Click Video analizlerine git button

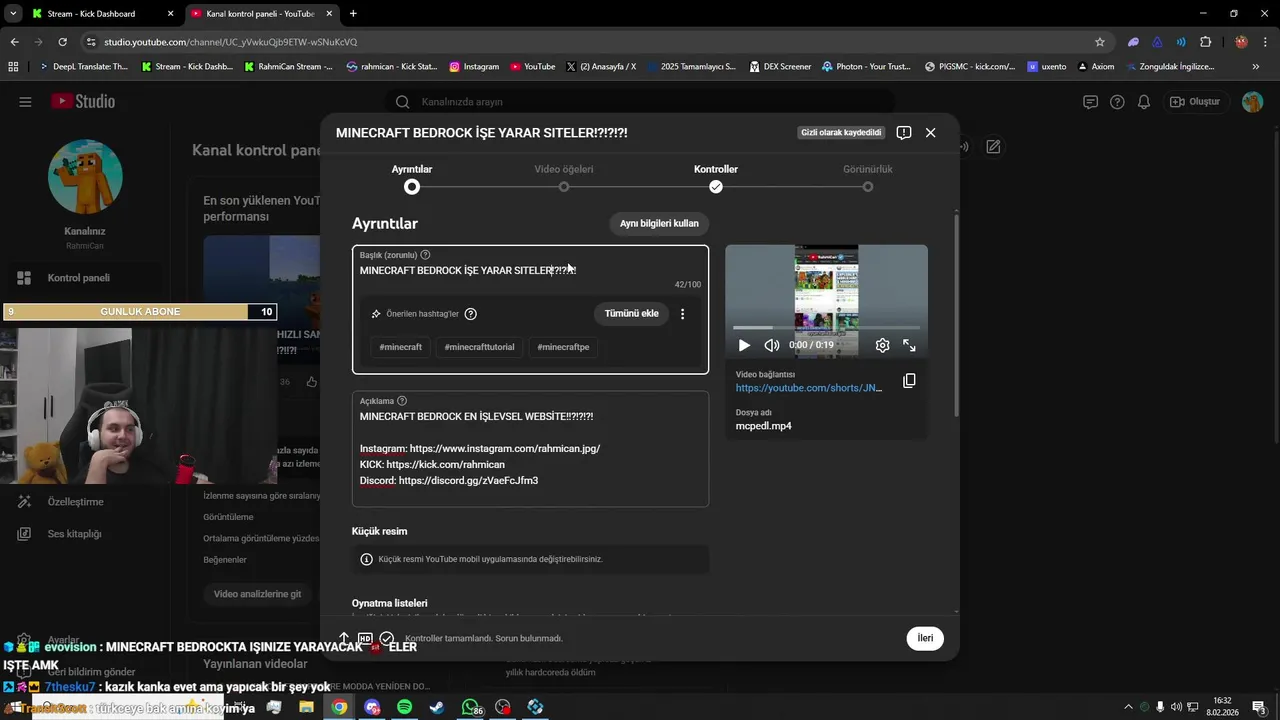click(257, 594)
